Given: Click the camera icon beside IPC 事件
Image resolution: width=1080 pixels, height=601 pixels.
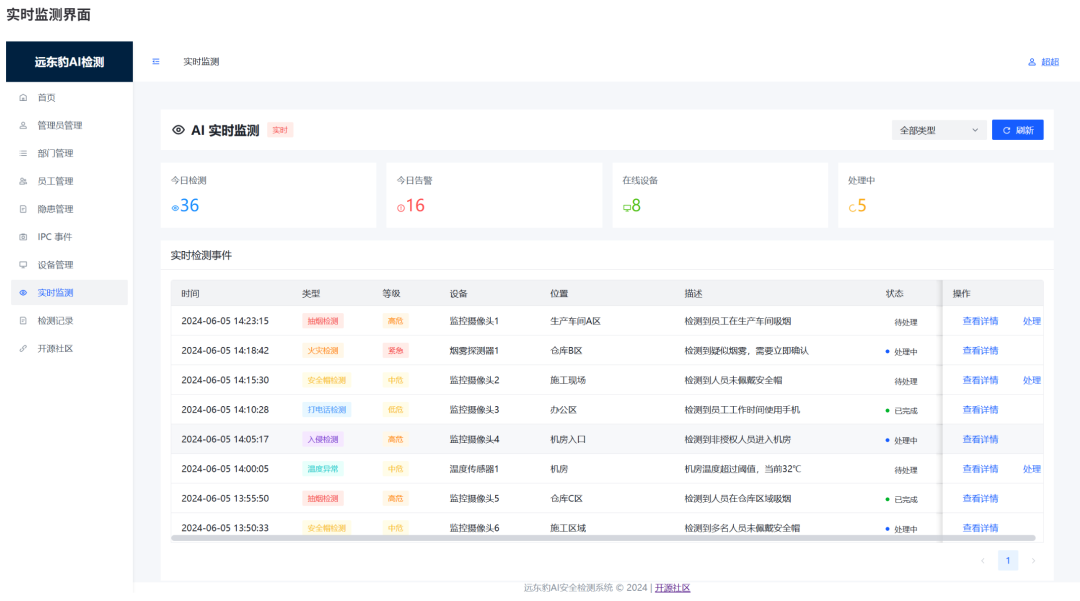Looking at the screenshot, I should (x=23, y=237).
